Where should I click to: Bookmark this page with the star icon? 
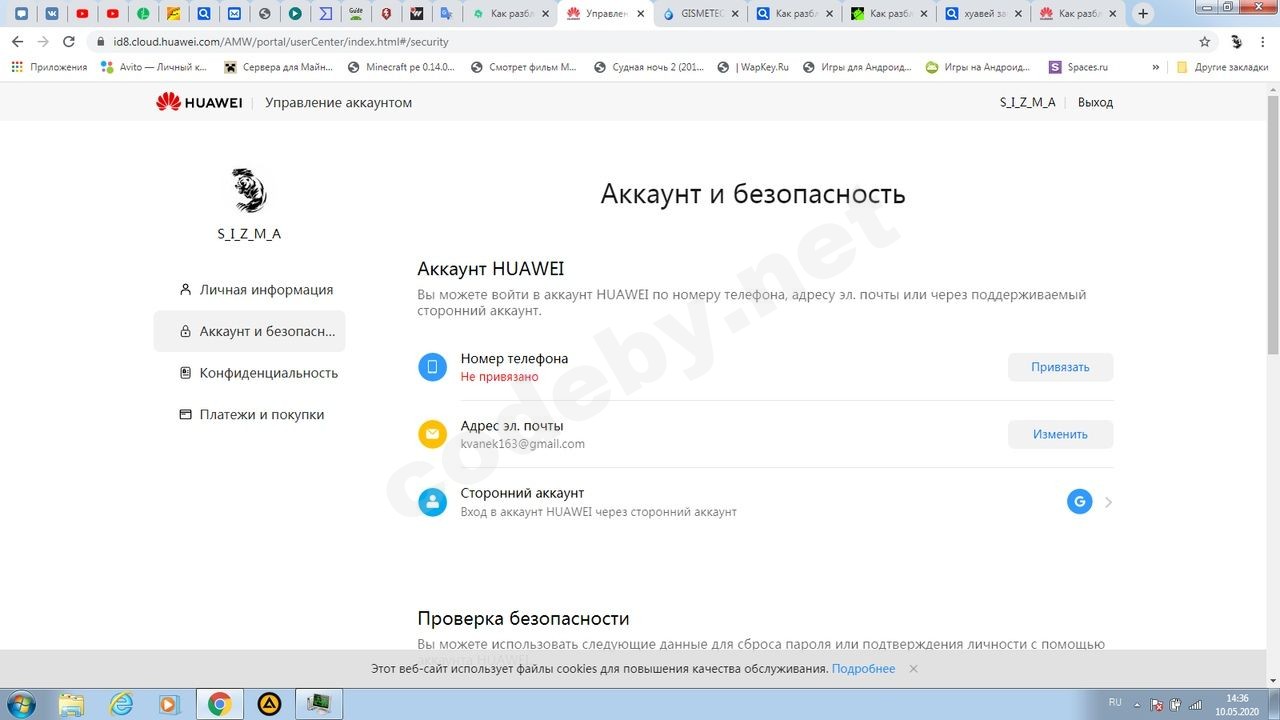point(1205,42)
